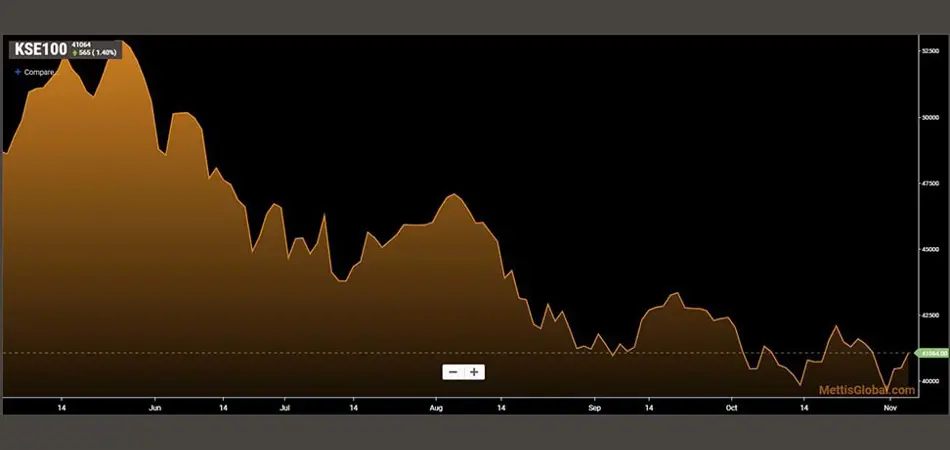Screen dimensions: 950x450
Task: Click the green up arrow change indicator
Action: point(74,52)
